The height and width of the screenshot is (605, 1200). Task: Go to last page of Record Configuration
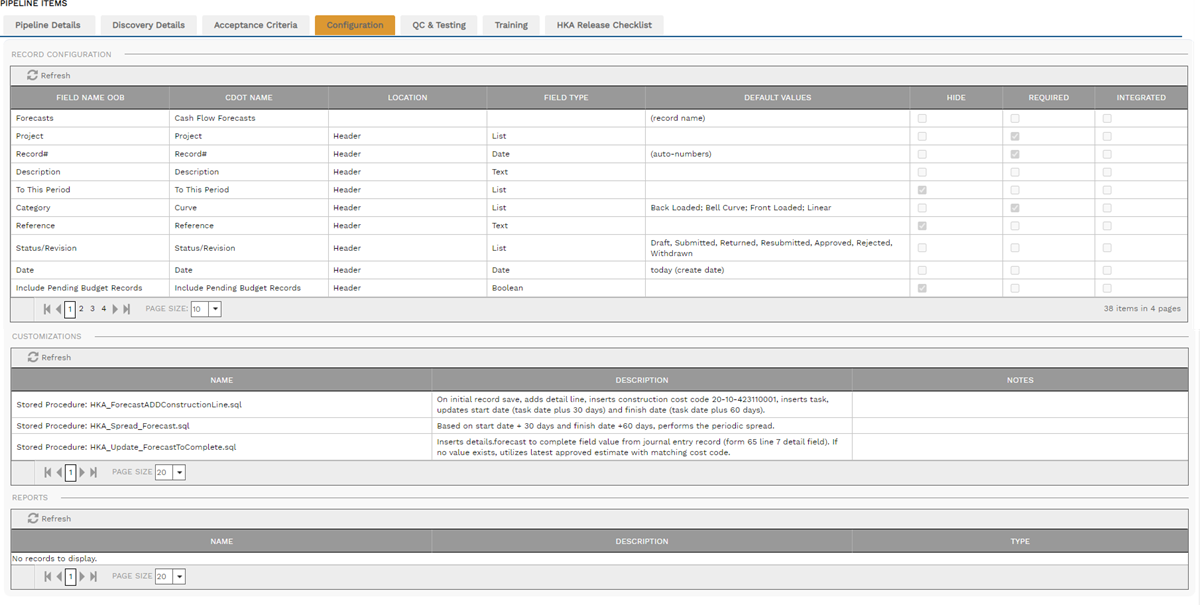coord(127,309)
